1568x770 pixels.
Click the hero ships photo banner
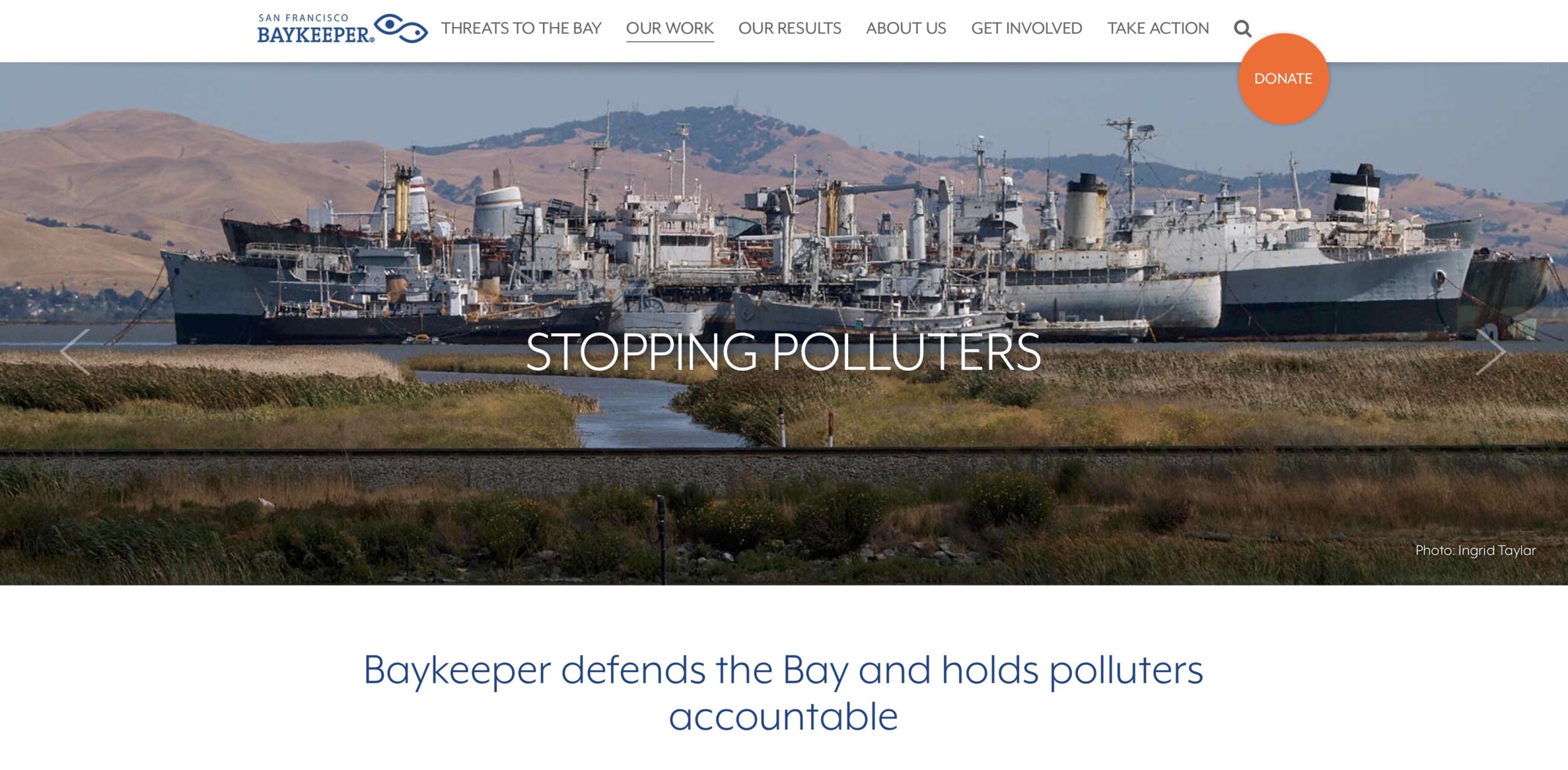point(784,323)
